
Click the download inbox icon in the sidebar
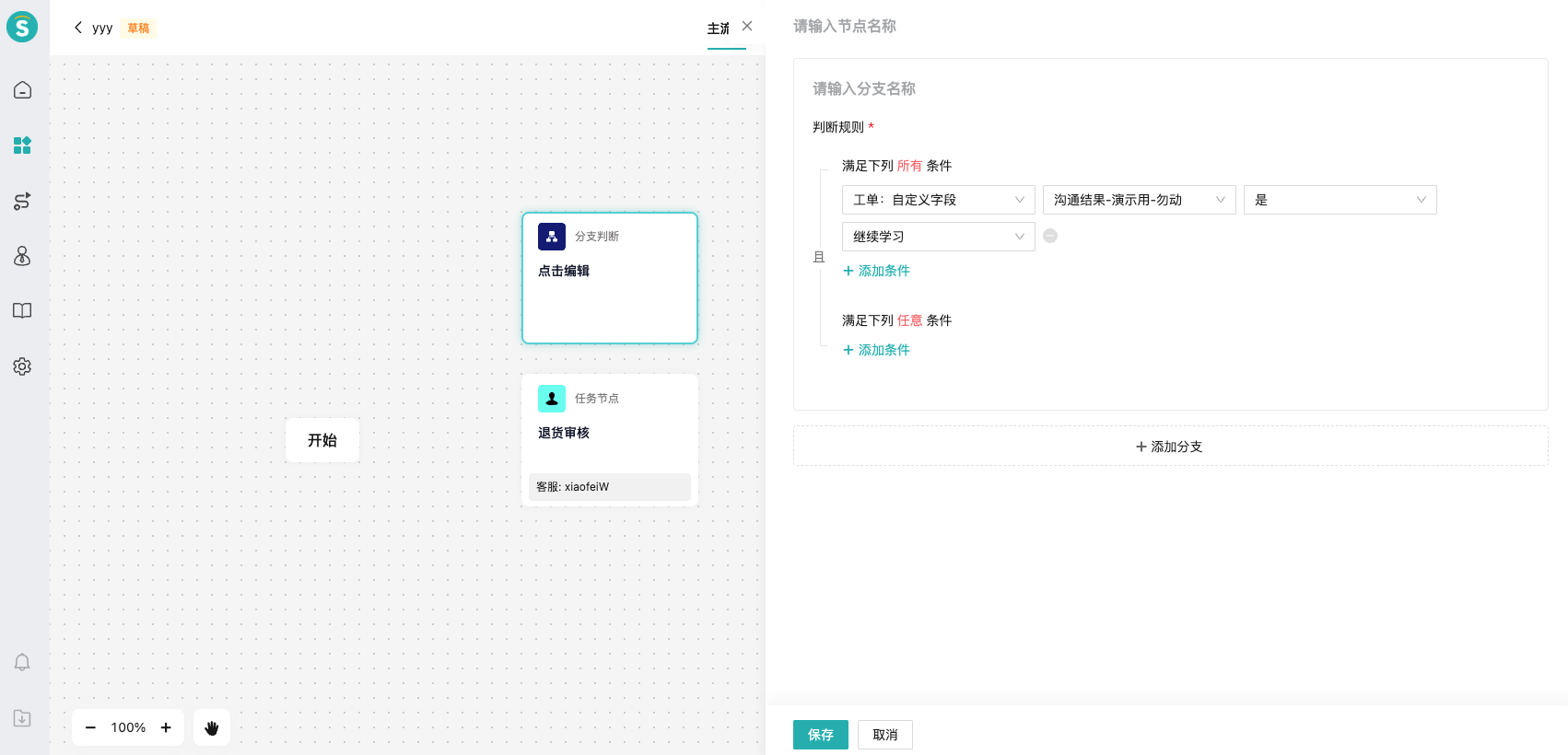[x=22, y=718]
